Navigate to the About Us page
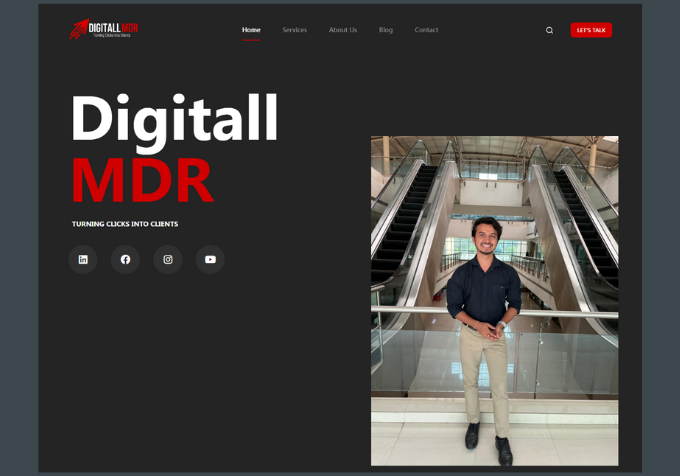The width and height of the screenshot is (680, 476). click(x=343, y=30)
